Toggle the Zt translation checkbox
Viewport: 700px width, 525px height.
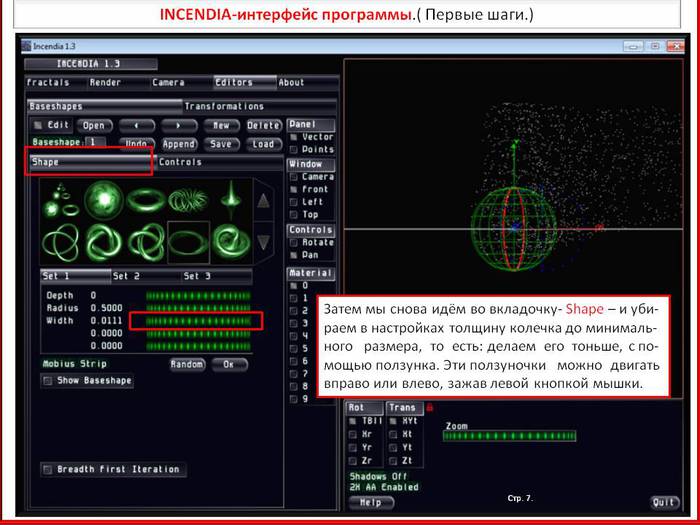coord(393,461)
